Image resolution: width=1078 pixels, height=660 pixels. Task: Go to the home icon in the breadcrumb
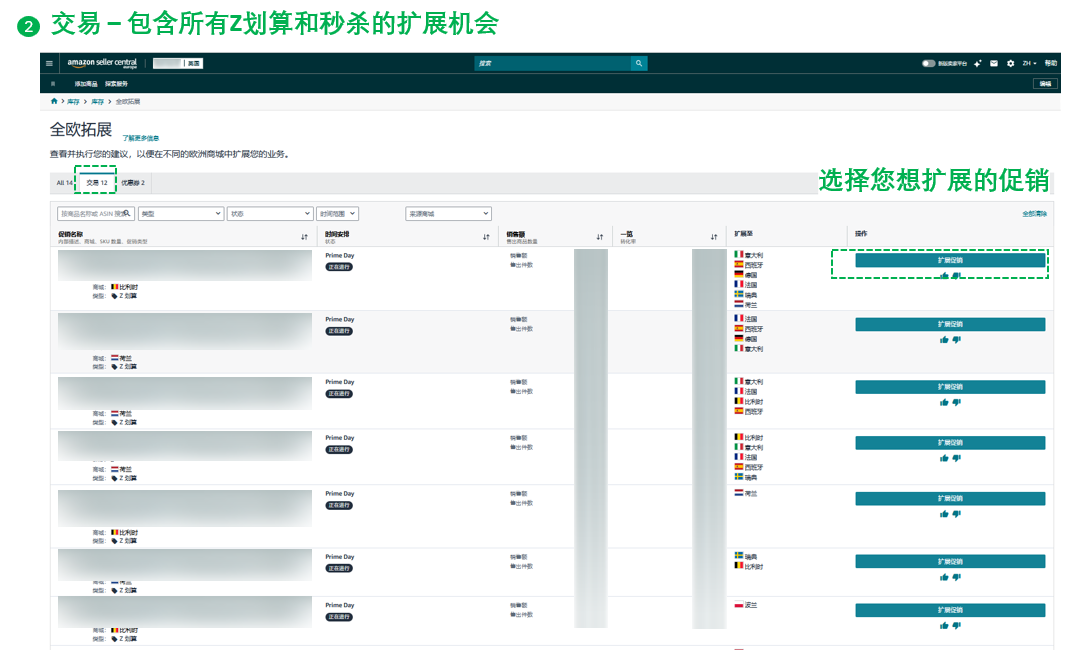[x=54, y=101]
